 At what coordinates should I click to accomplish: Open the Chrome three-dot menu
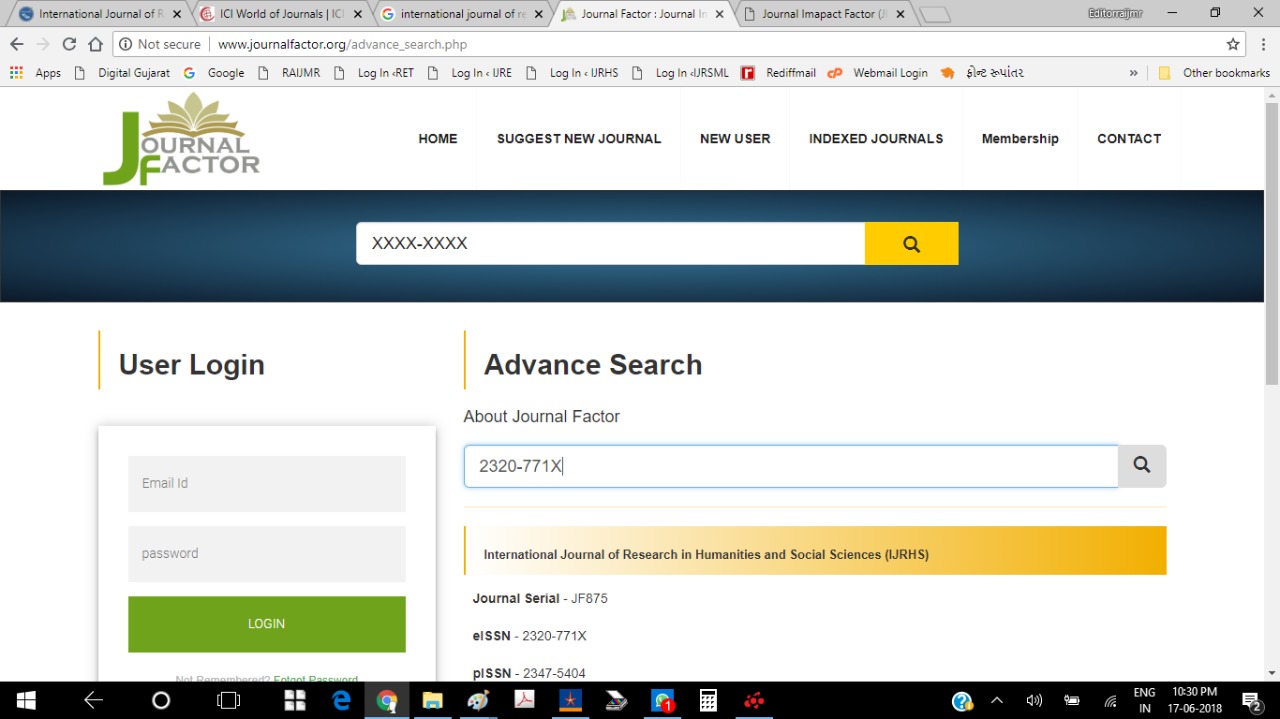[1262, 44]
